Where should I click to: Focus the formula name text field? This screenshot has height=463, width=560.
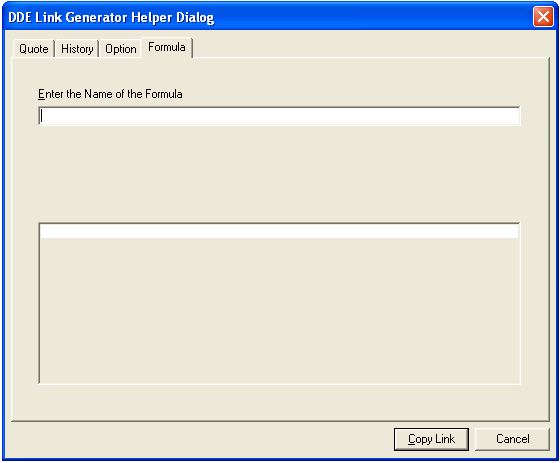click(279, 116)
